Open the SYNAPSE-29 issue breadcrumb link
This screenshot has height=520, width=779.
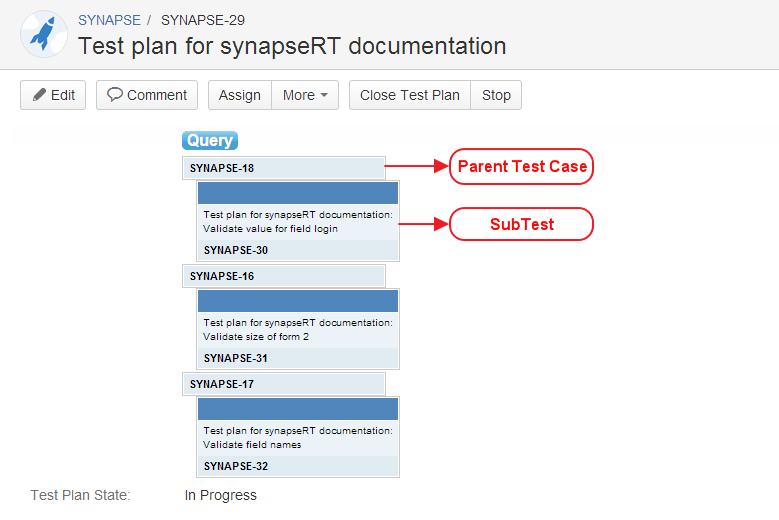pyautogui.click(x=203, y=20)
